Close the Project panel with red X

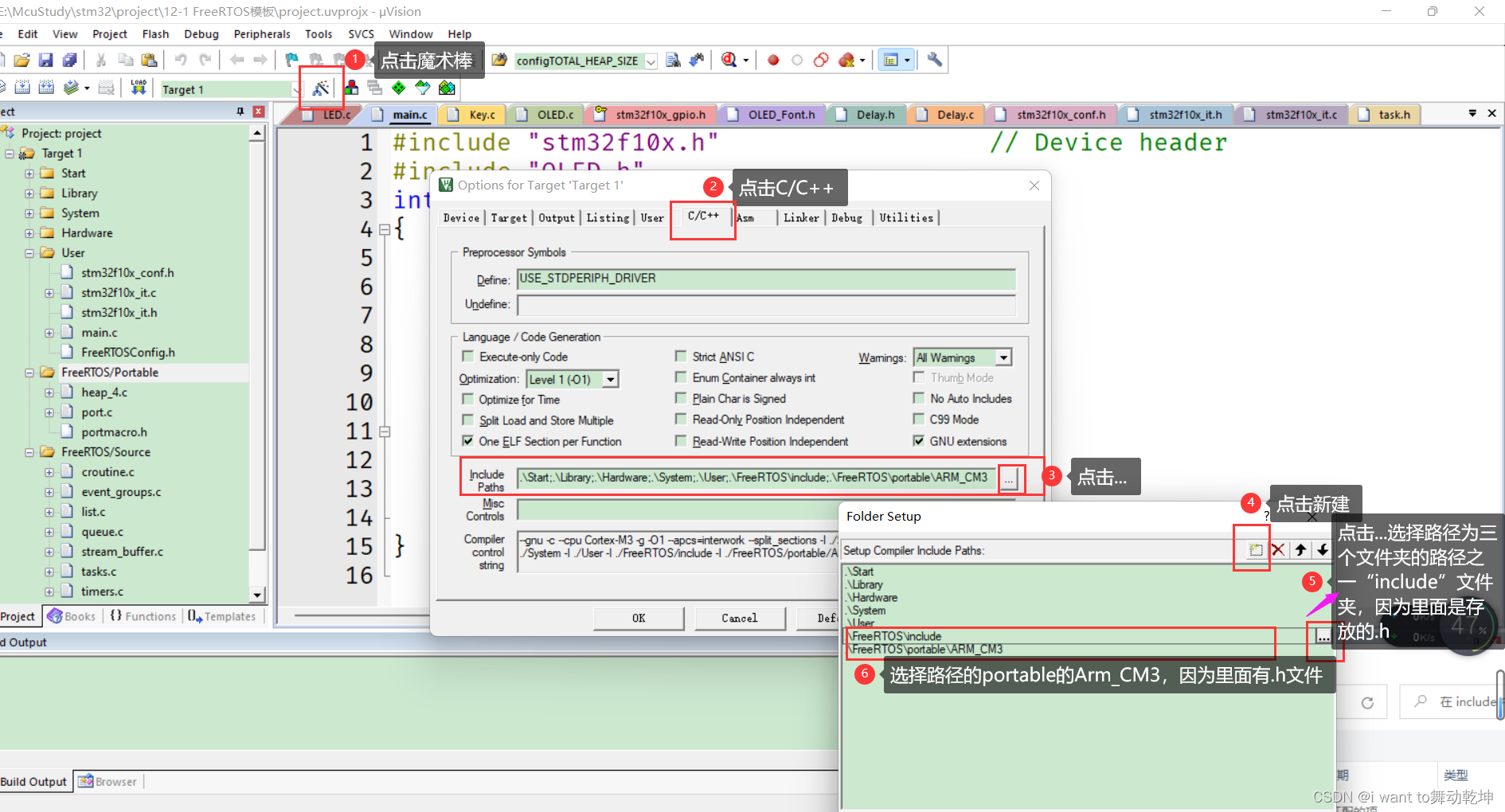258,111
